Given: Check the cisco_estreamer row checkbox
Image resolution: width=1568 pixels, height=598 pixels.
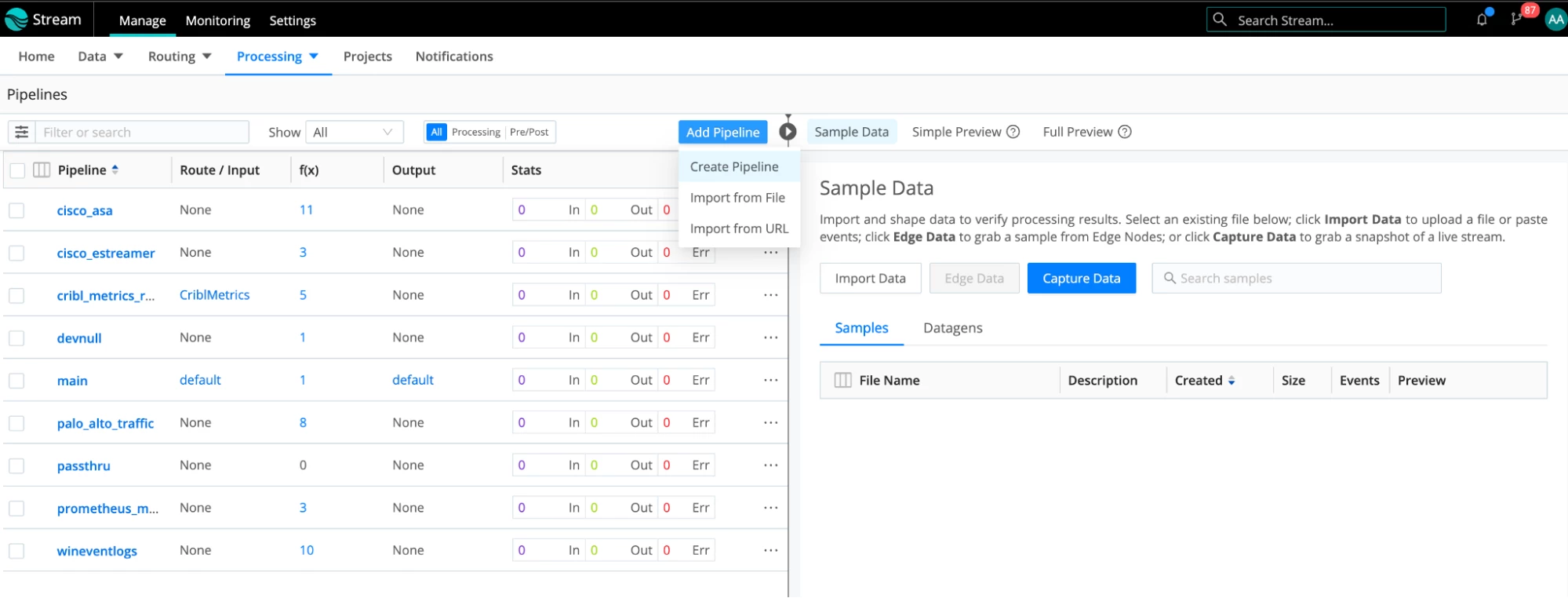Looking at the screenshot, I should 16,253.
